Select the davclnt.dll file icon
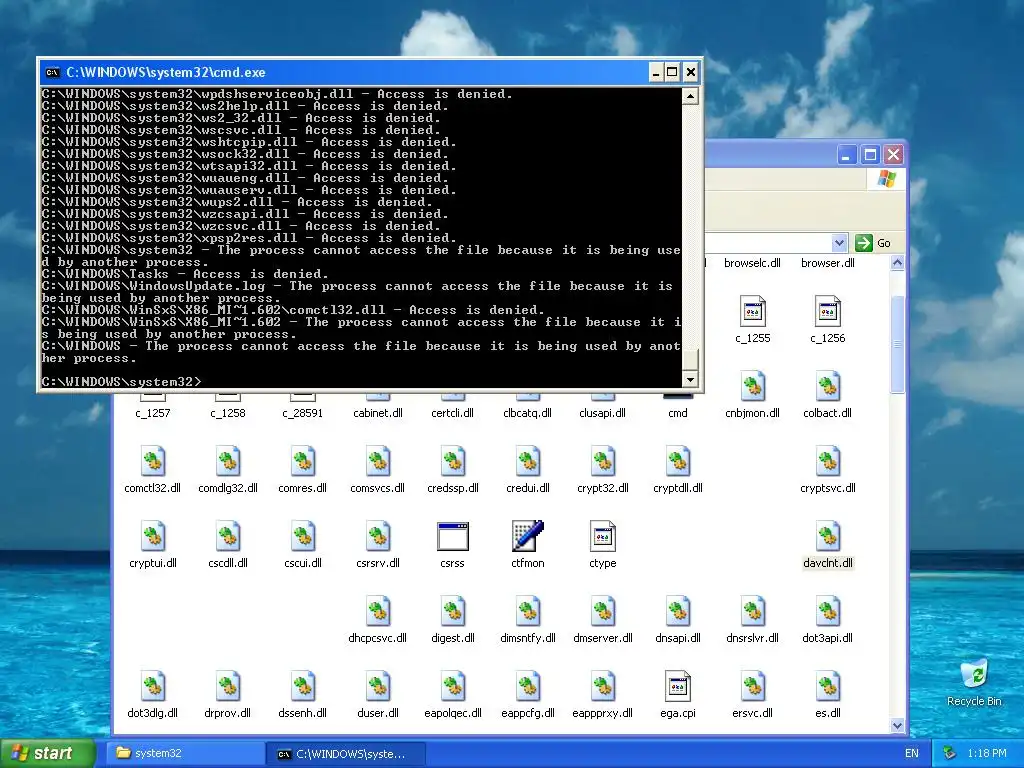This screenshot has width=1024, height=768. coord(828,536)
